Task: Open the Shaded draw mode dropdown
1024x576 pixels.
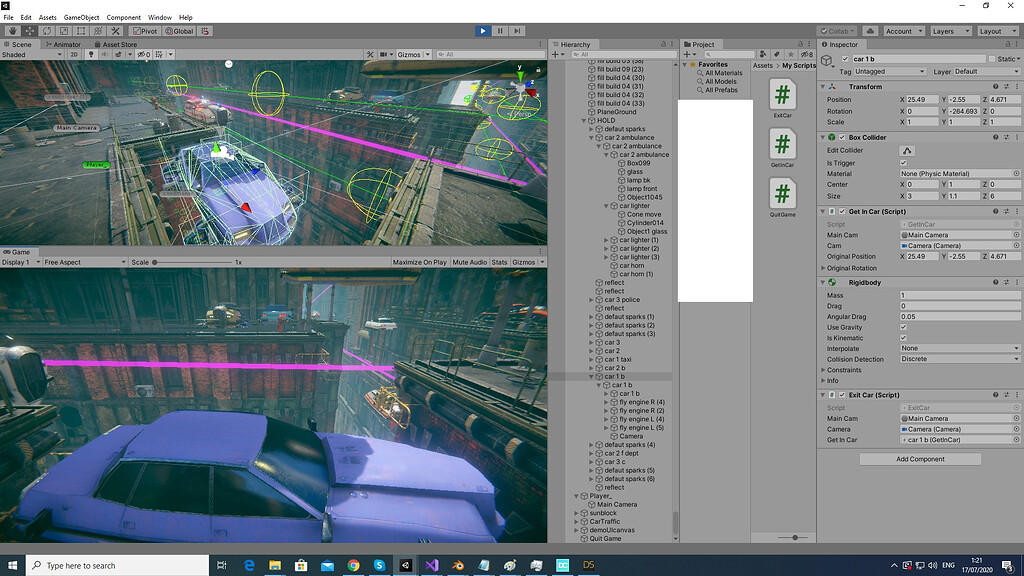Action: click(x=25, y=54)
